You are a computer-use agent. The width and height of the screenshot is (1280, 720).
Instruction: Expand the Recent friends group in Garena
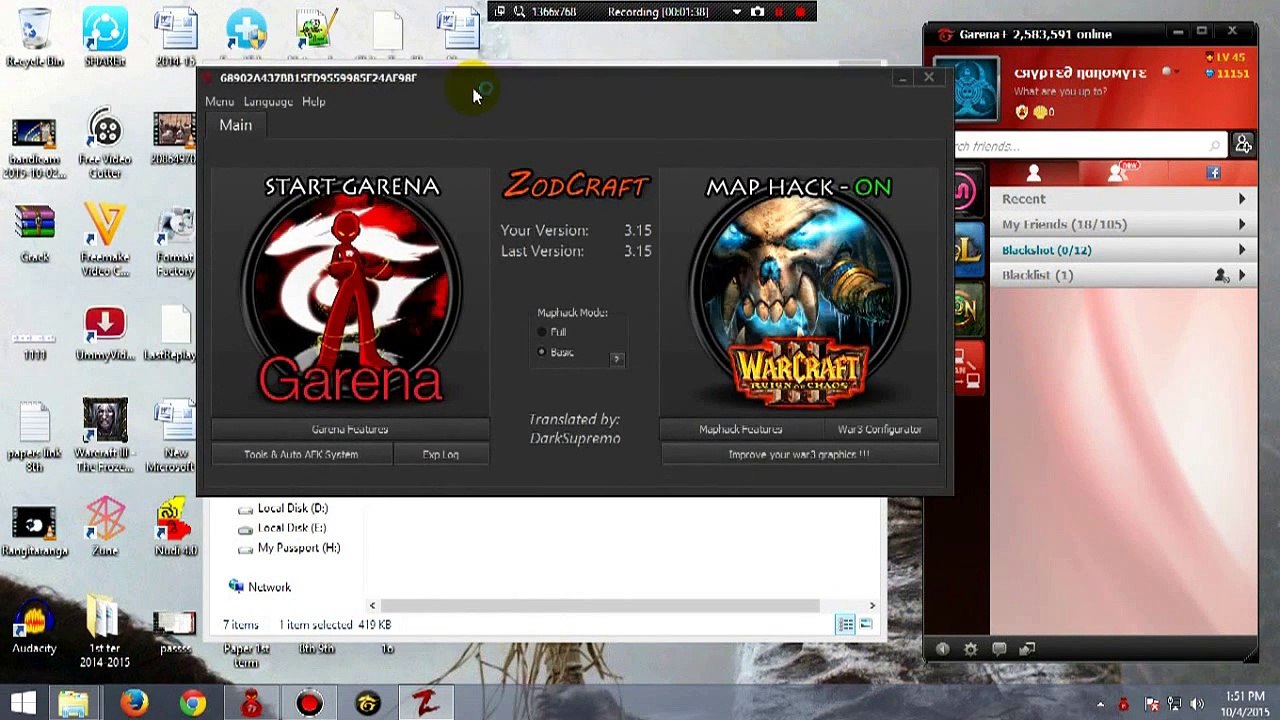coord(1124,199)
